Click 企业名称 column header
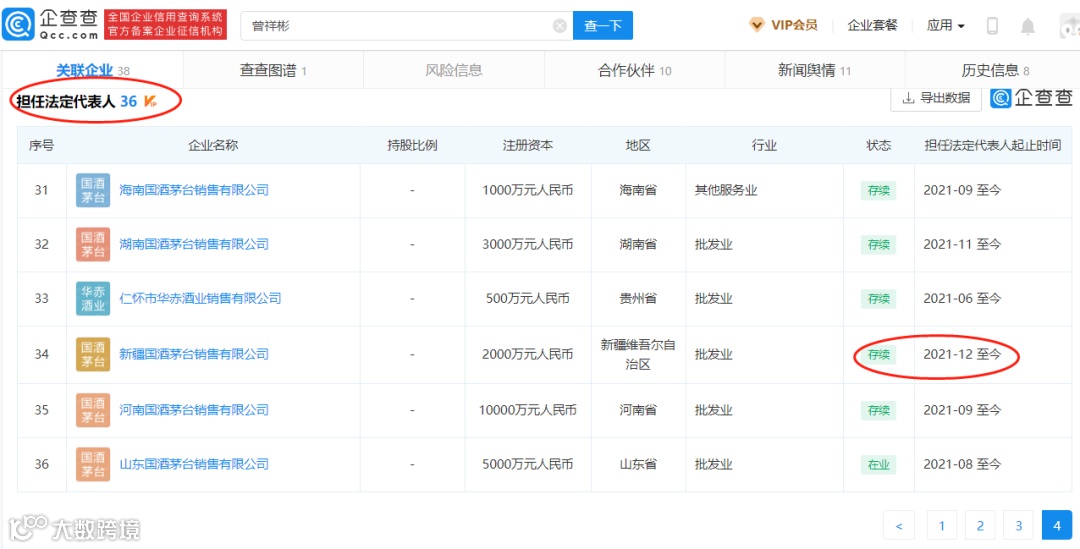Viewport: 1080px width, 549px height. 214,145
